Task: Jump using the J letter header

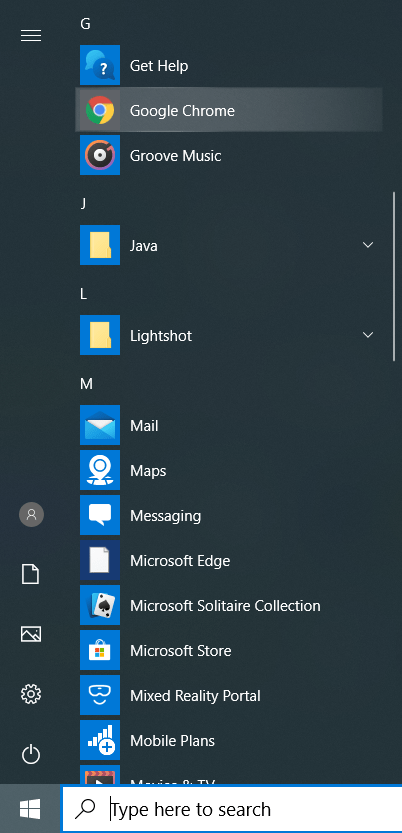Action: pyautogui.click(x=83, y=203)
